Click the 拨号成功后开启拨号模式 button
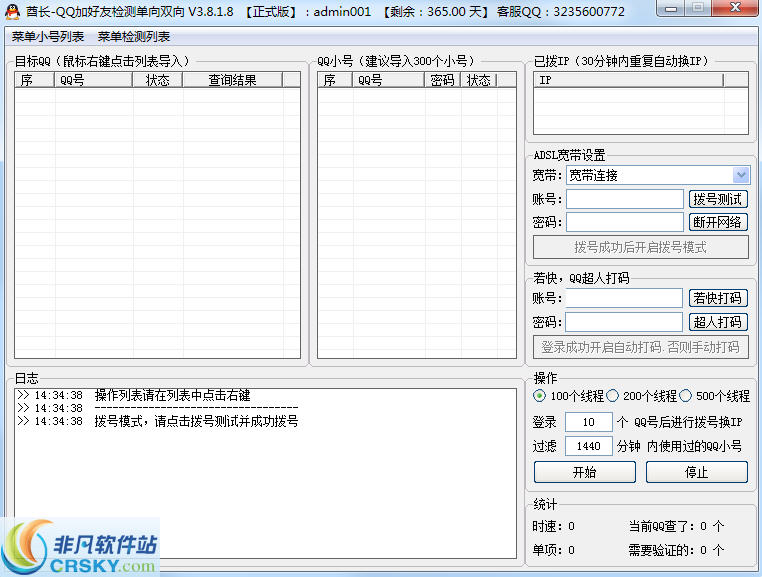This screenshot has height=577, width=762. (x=641, y=247)
